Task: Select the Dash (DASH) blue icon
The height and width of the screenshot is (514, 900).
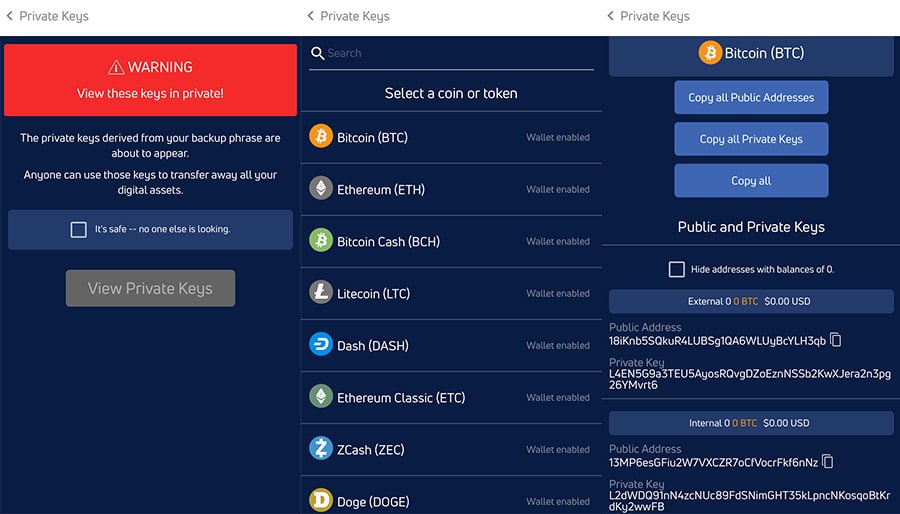Action: coord(321,345)
